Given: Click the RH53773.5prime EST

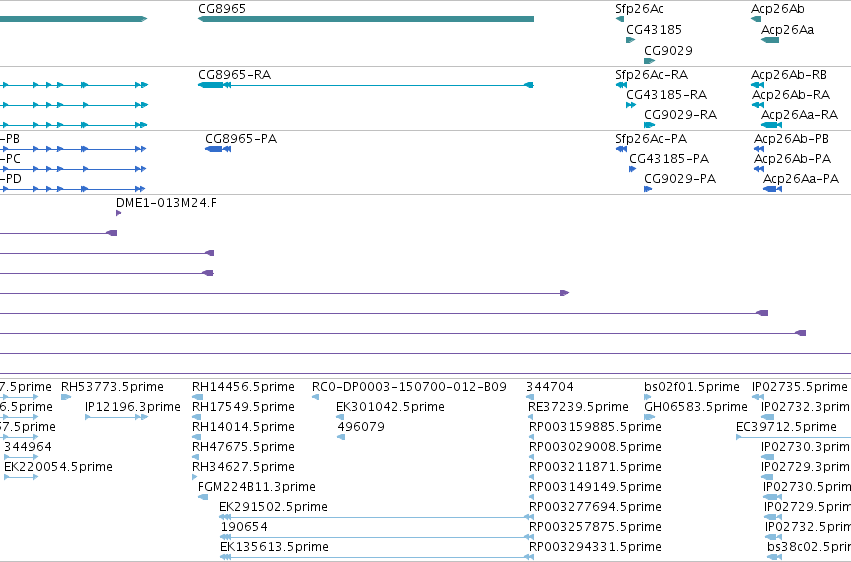Looking at the screenshot, I should point(66,397).
